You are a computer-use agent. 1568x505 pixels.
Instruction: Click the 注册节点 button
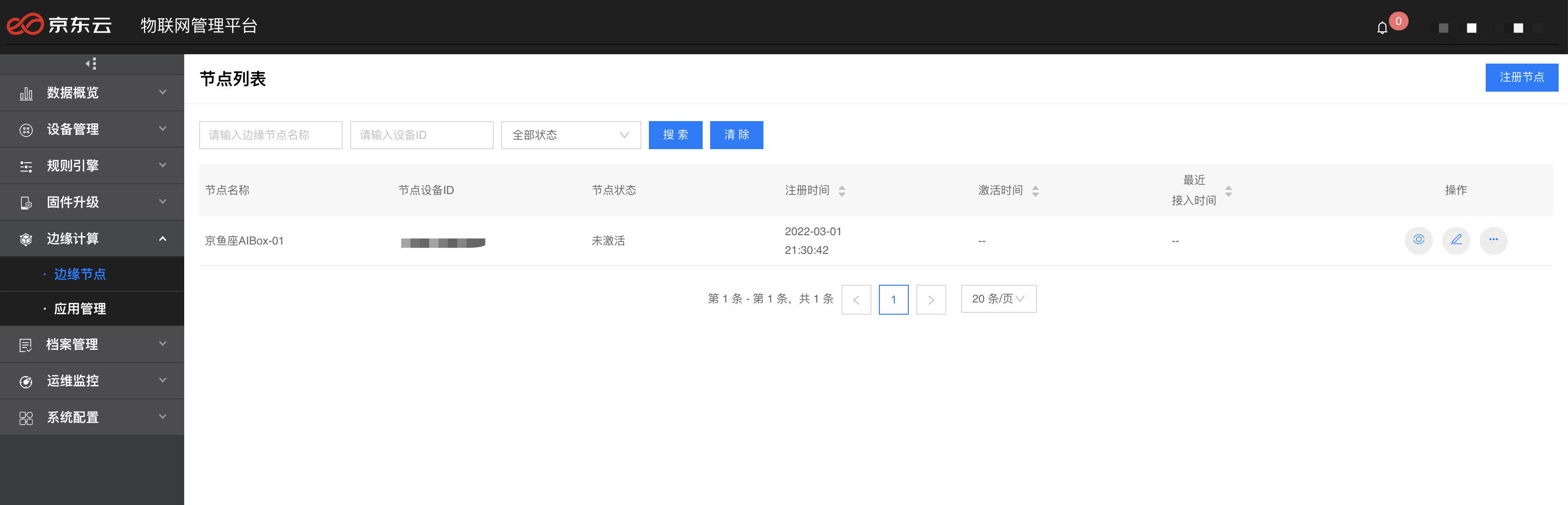[1521, 77]
